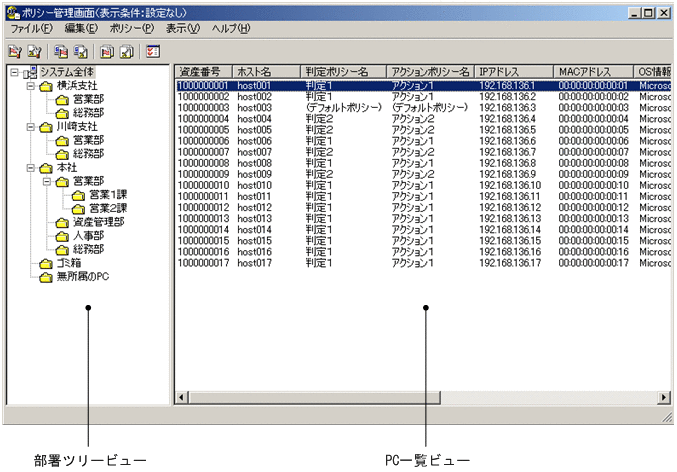Open the ポリシー(P) menu
The width and height of the screenshot is (677, 472).
pyautogui.click(x=133, y=29)
